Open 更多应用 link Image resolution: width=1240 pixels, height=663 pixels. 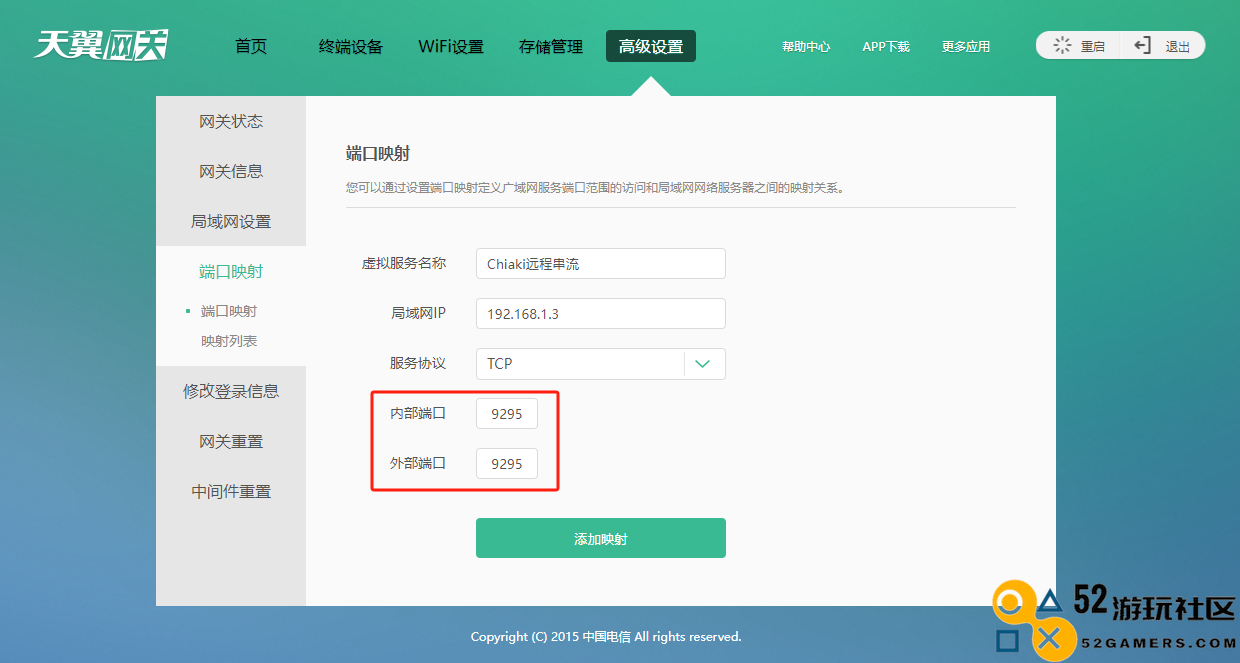coord(966,47)
